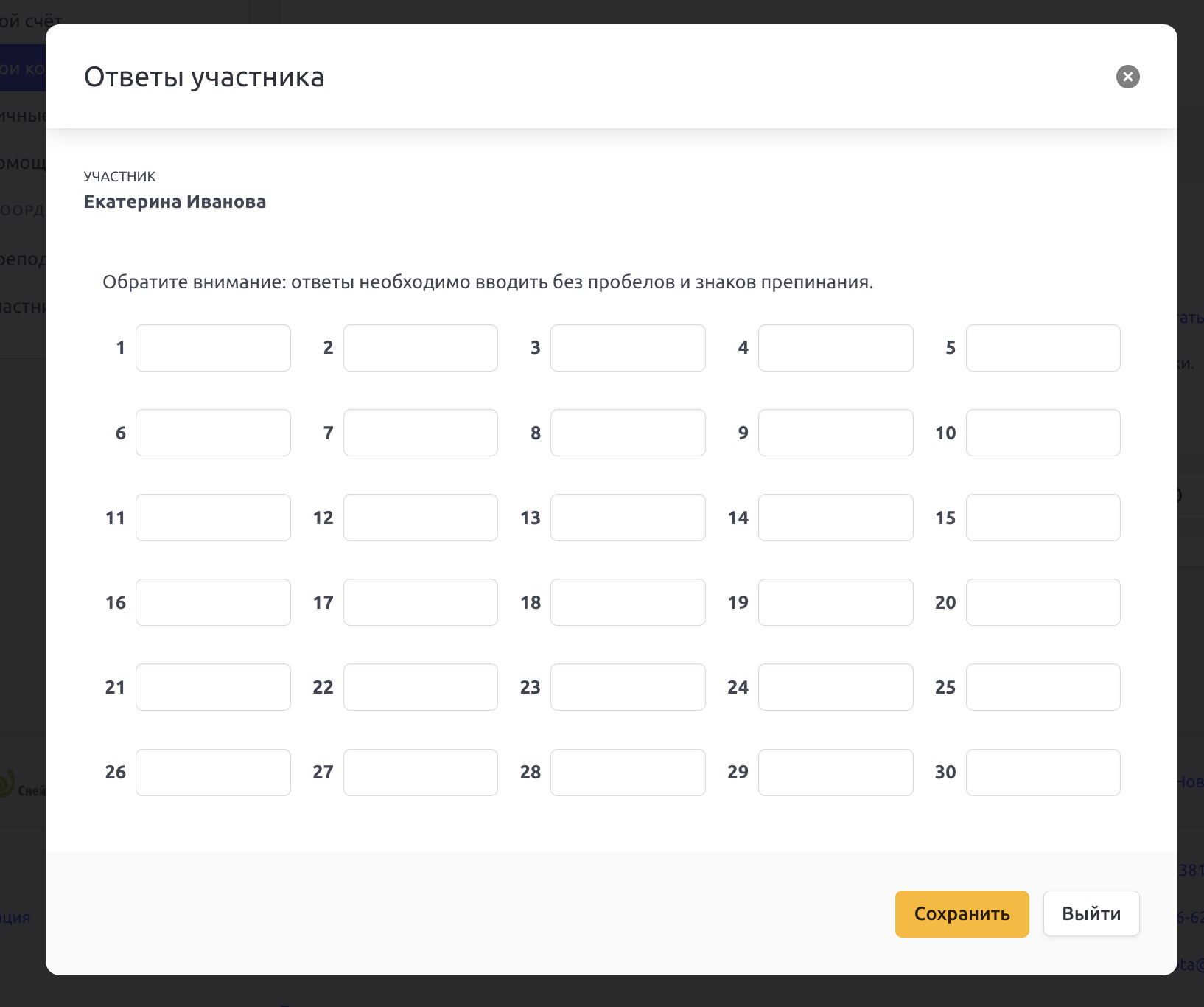The image size is (1204, 1007).
Task: Click the input field numbered 19
Action: (836, 602)
